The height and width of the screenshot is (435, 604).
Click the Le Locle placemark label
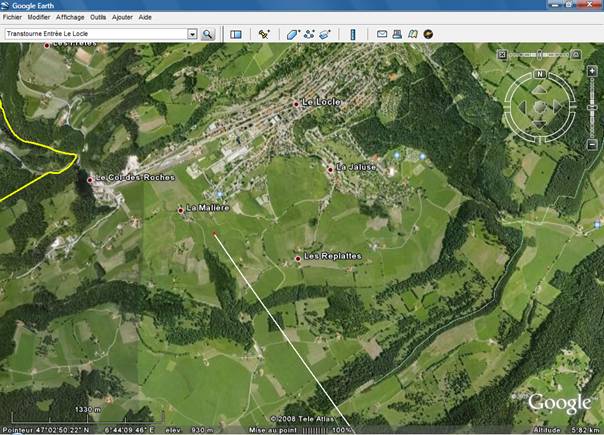coord(321,103)
